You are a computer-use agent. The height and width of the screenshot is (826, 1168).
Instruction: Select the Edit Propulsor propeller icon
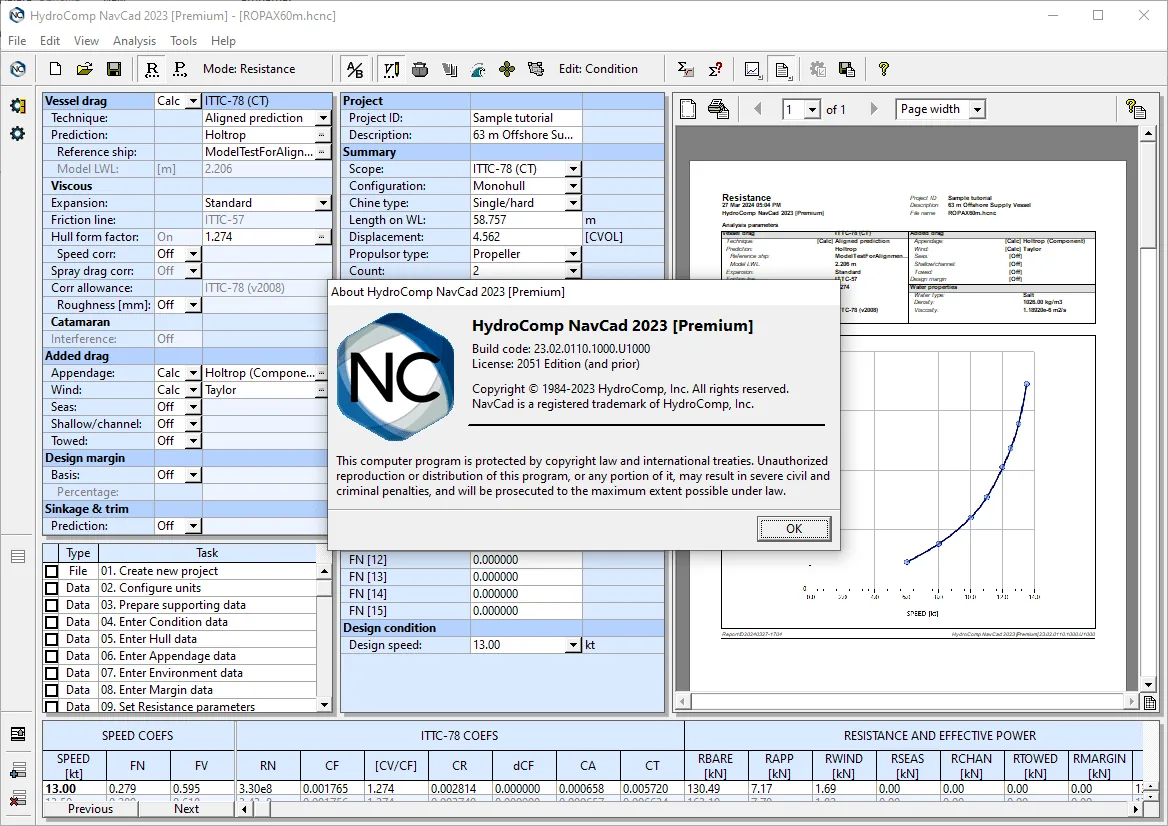click(x=507, y=69)
